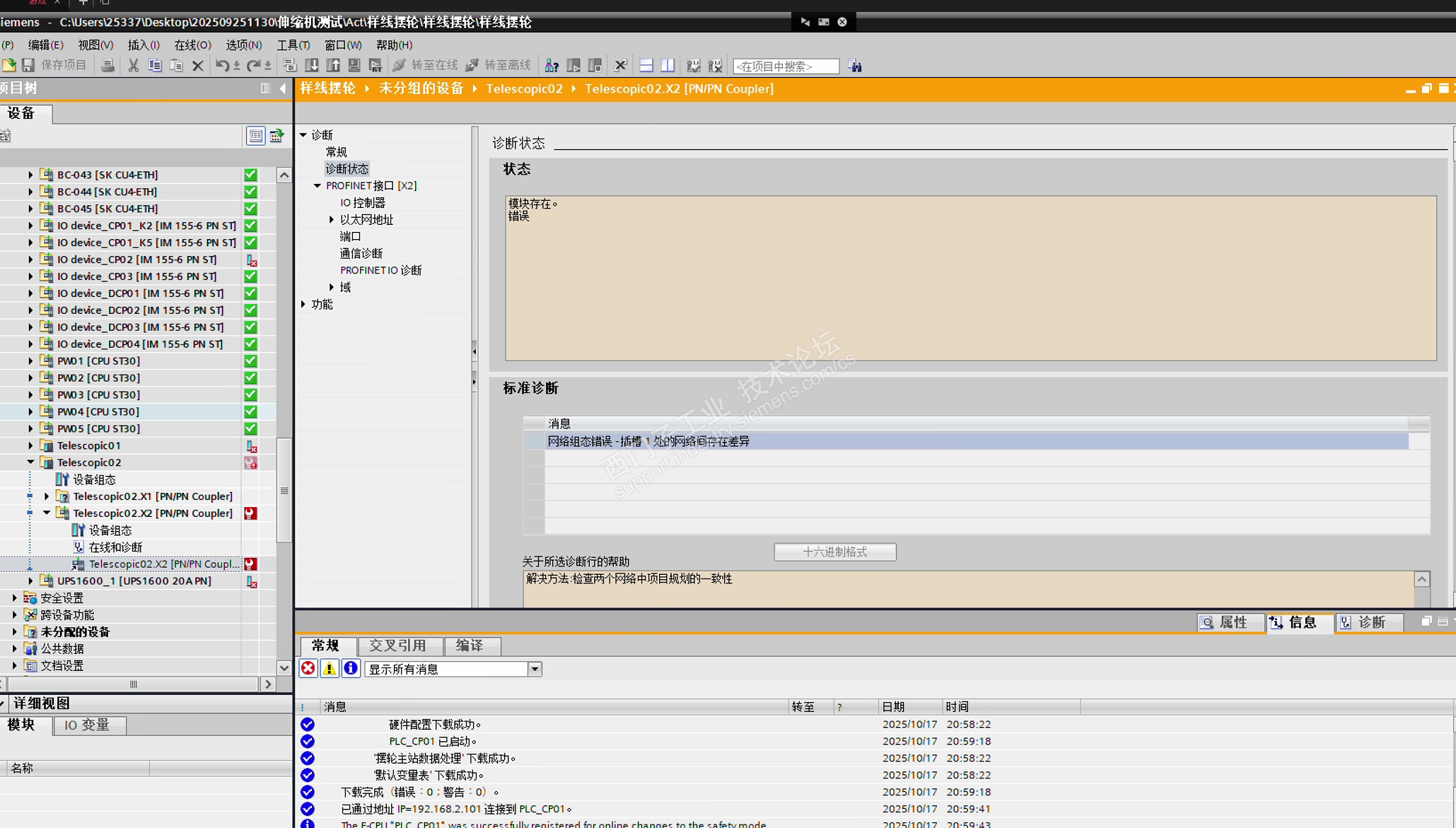Open the 显示所有消息 dropdown
1456x828 pixels.
click(x=535, y=669)
